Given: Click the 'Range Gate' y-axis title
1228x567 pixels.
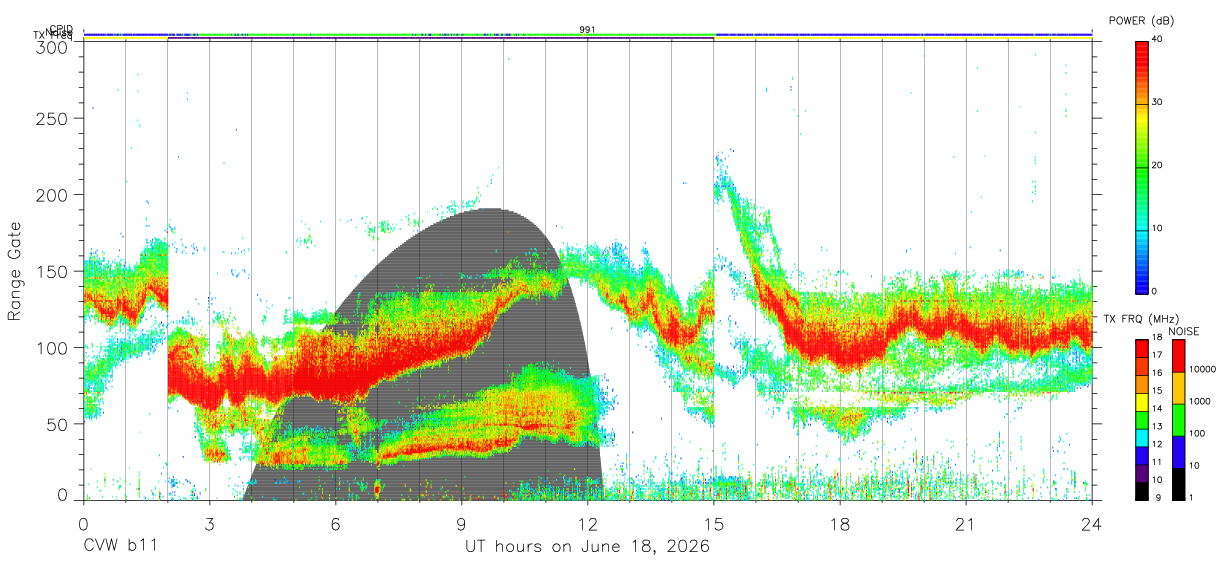Looking at the screenshot, I should [15, 271].
